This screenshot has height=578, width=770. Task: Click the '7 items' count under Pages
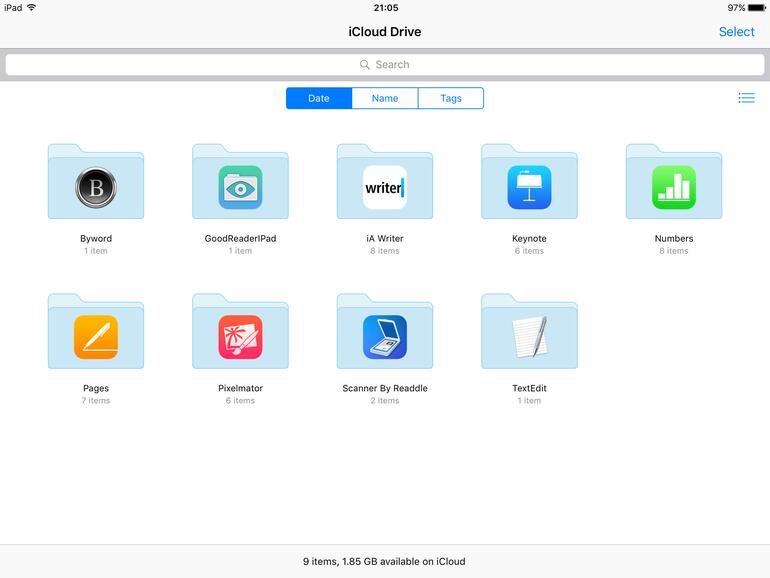(96, 400)
